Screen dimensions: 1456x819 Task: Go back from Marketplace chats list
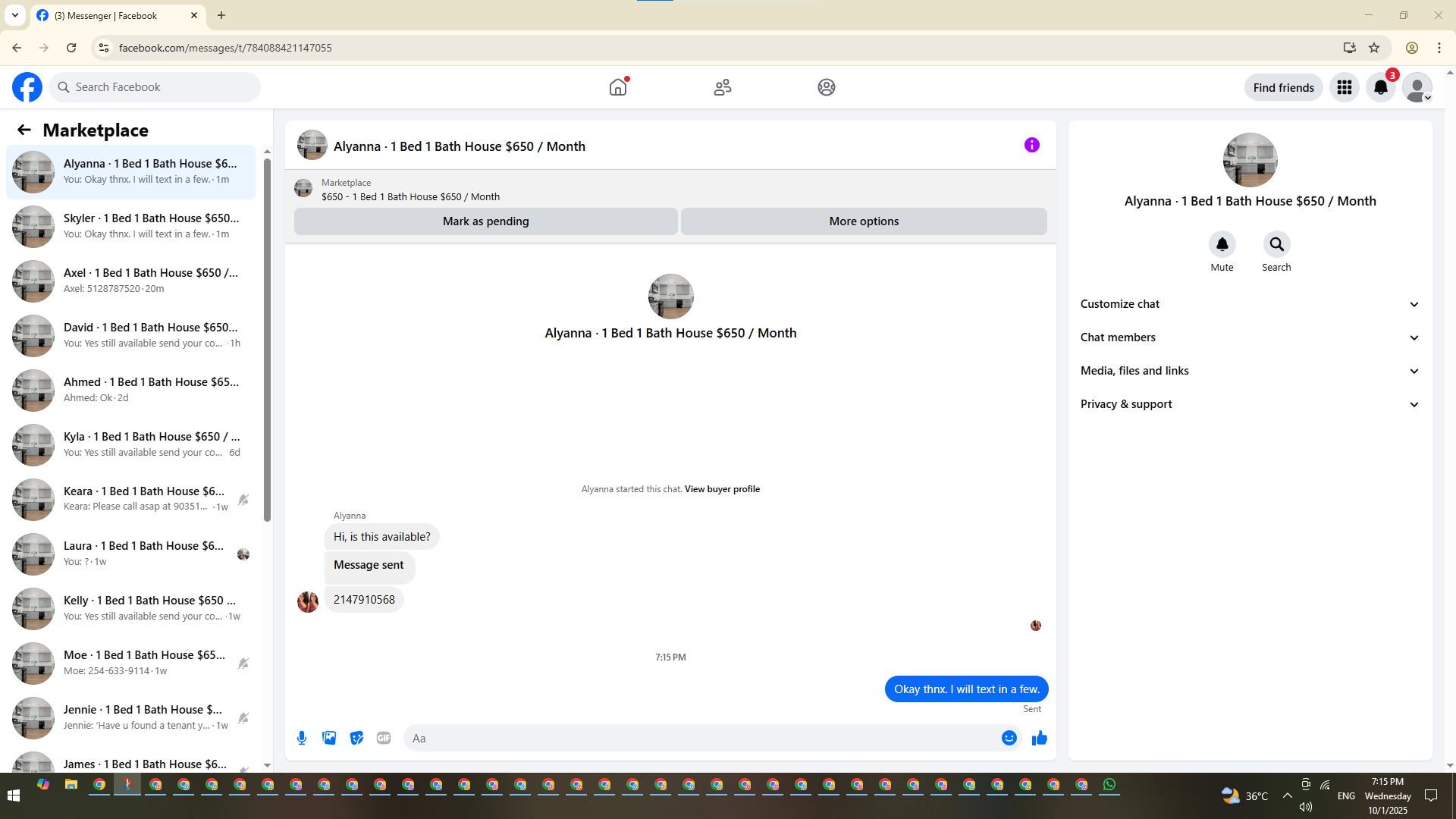tap(24, 130)
